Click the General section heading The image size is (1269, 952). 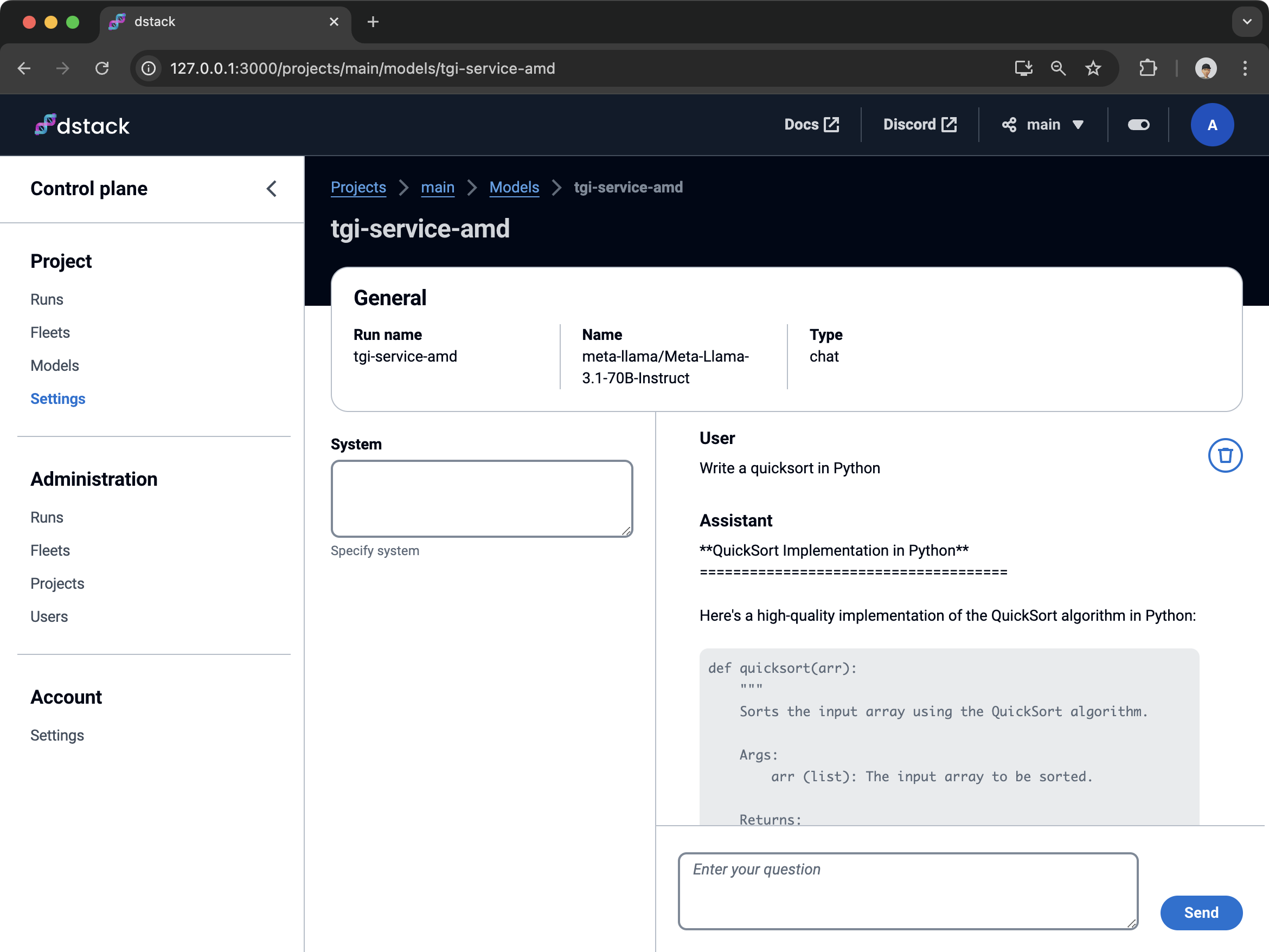point(390,298)
